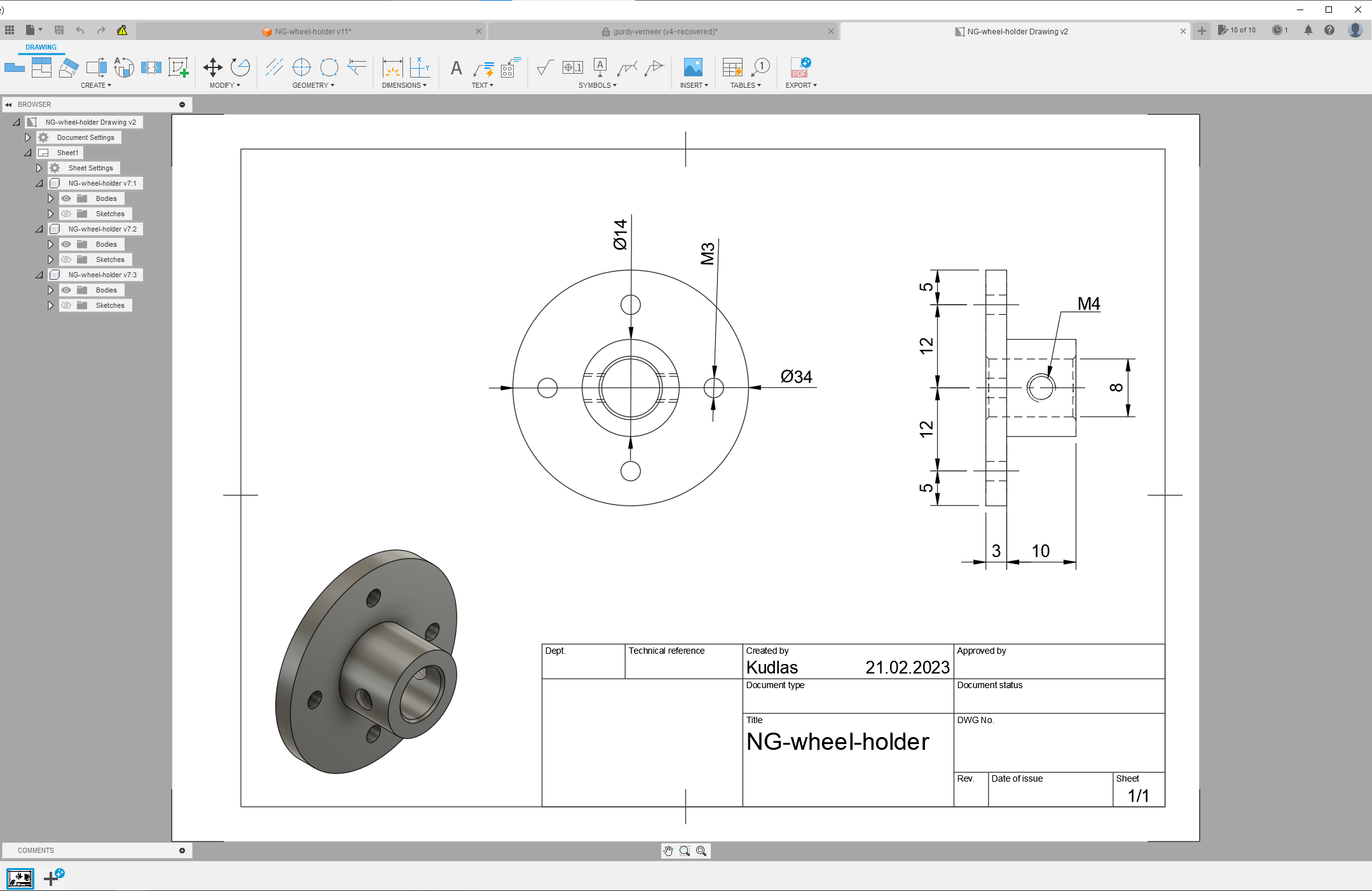Expand the Document Settings tree node
This screenshot has height=891, width=1372.
(28, 137)
